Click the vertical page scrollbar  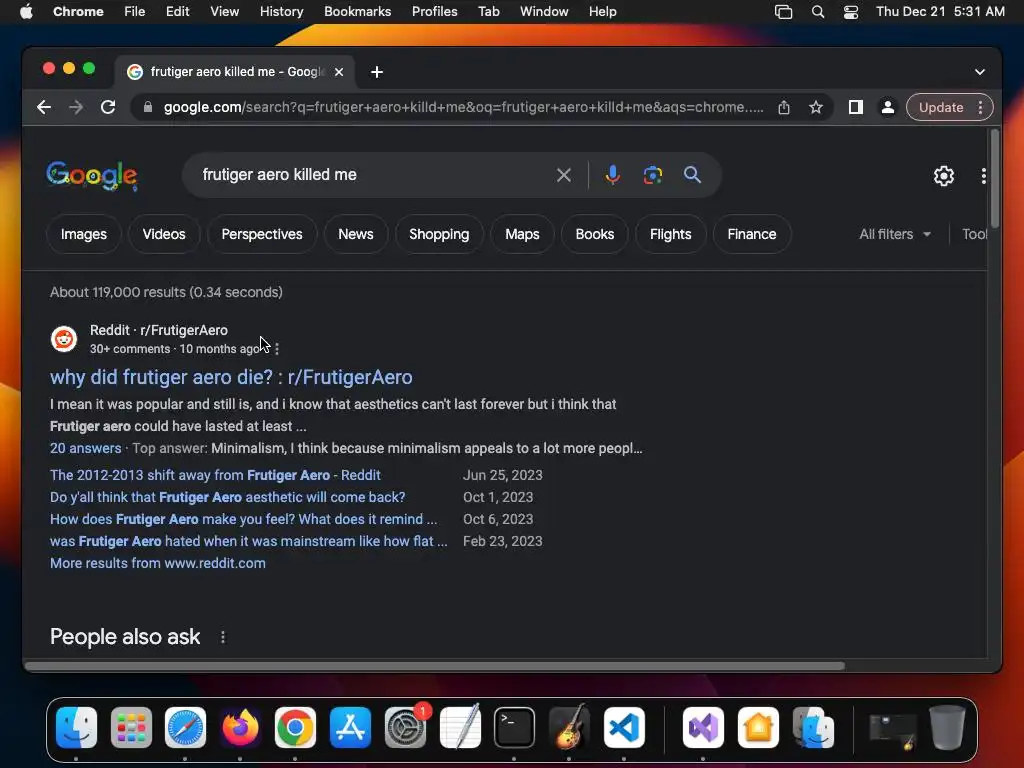994,179
